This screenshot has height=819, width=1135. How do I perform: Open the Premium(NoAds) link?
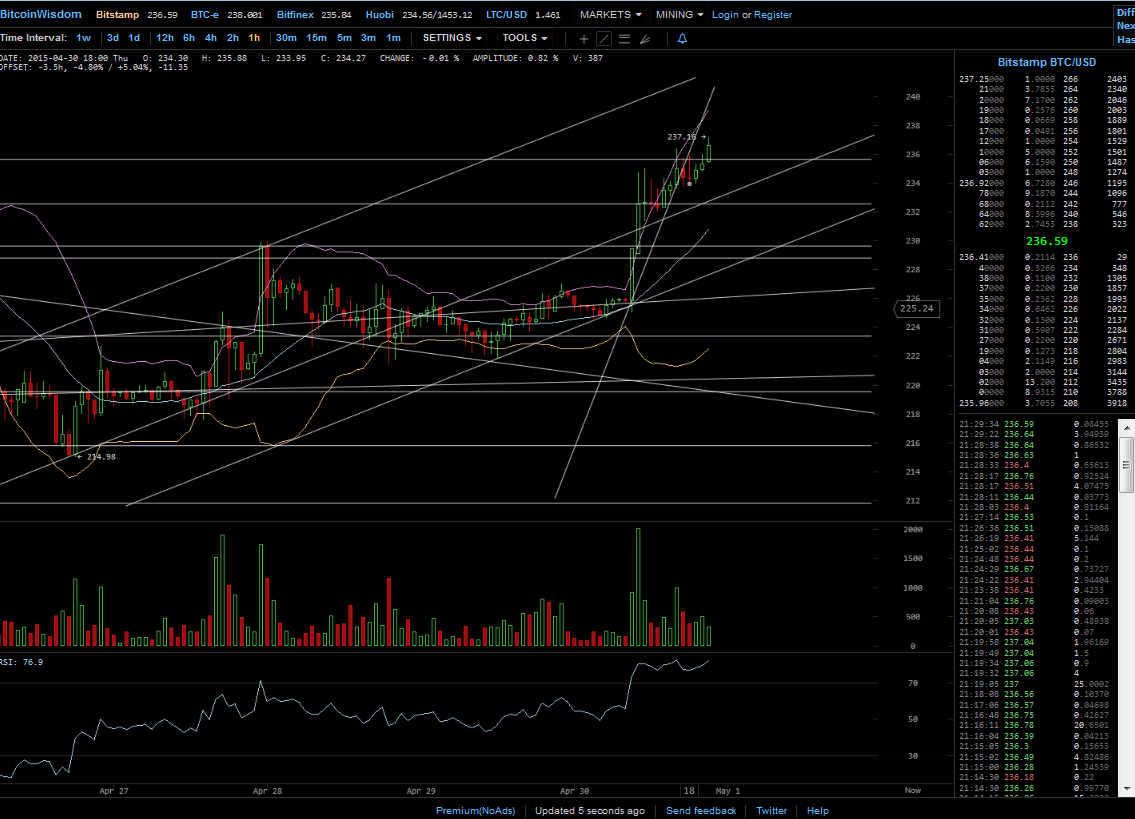click(476, 810)
